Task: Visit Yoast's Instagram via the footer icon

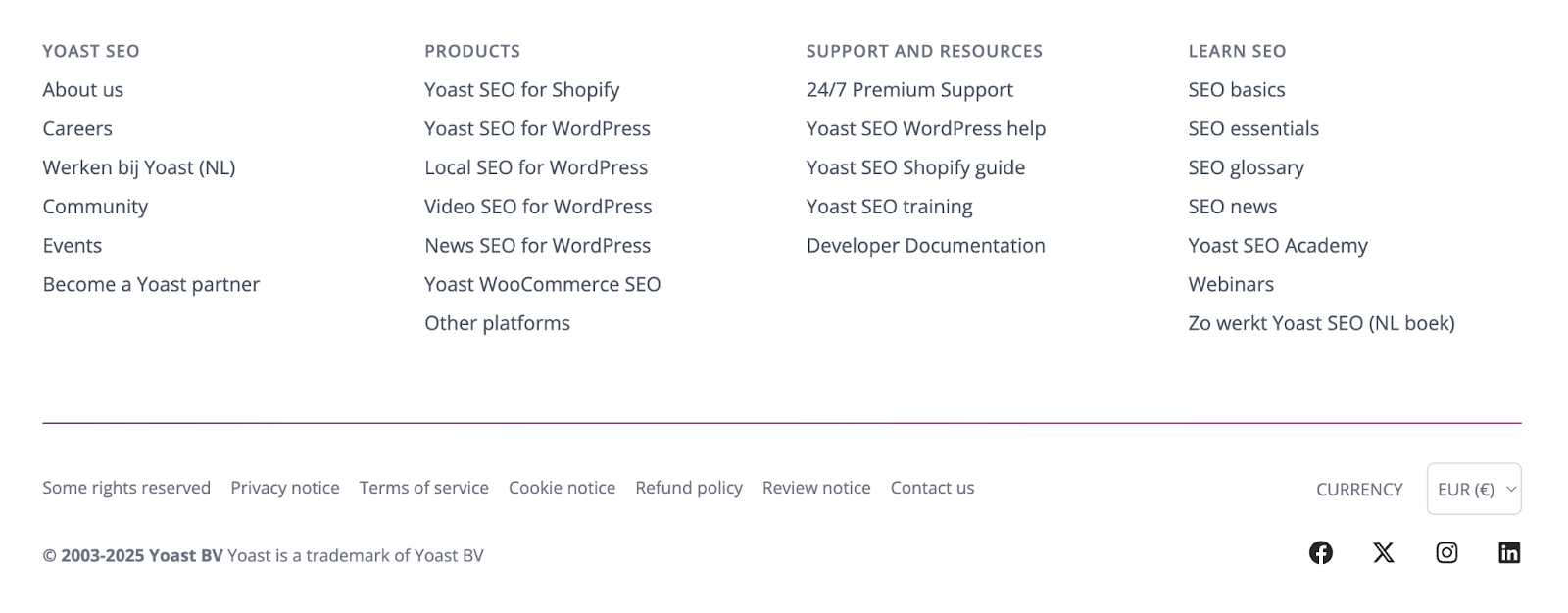Action: (1446, 552)
